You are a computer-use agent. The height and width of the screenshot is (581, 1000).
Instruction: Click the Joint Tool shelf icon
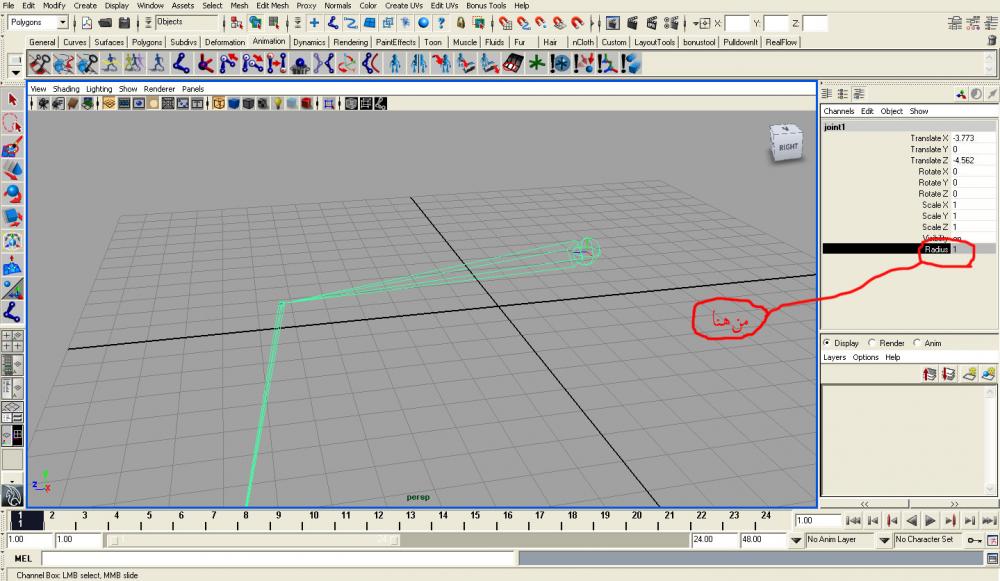coord(182,64)
